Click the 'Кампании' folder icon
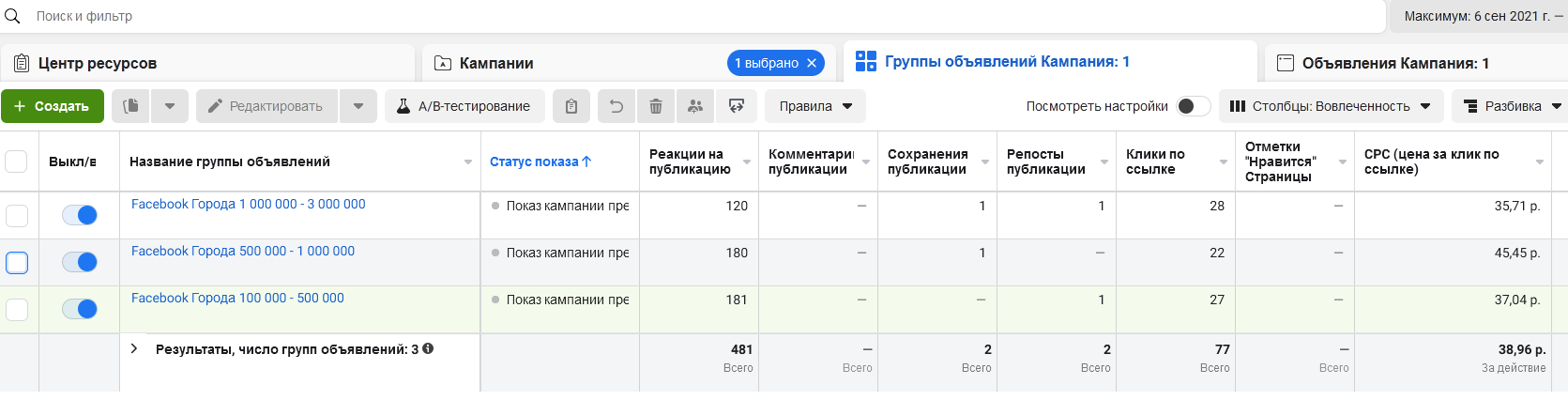 click(x=443, y=63)
